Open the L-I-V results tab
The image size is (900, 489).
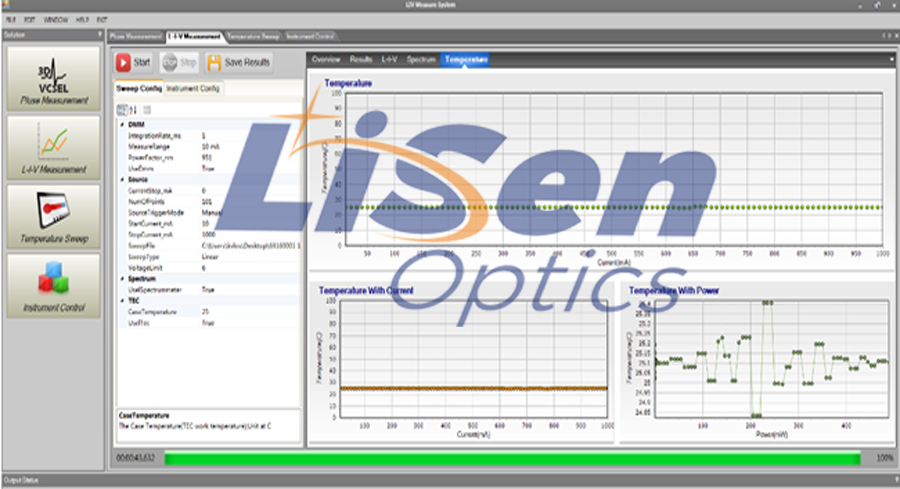pyautogui.click(x=389, y=59)
